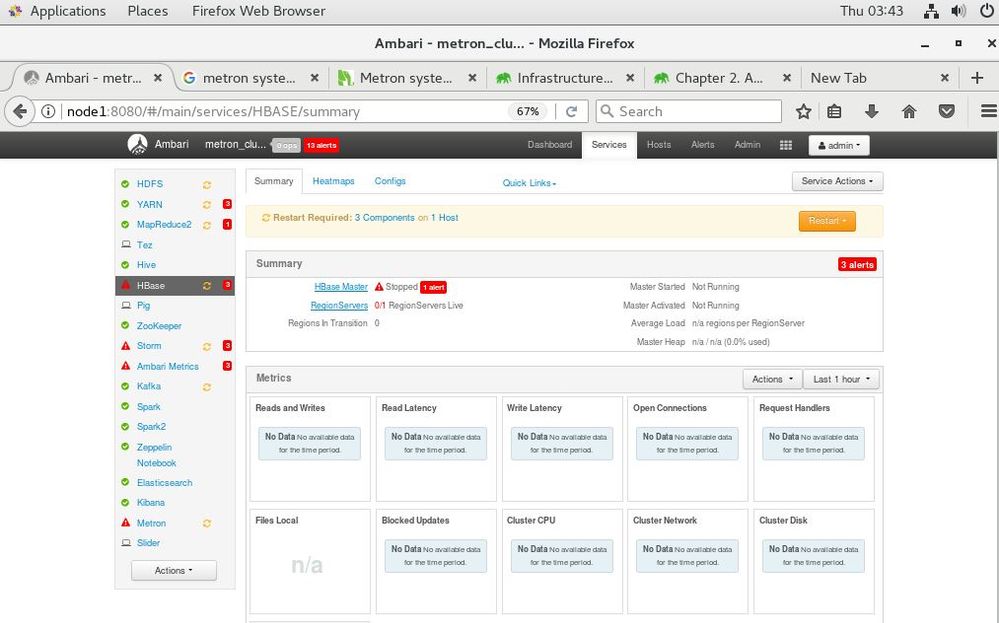The height and width of the screenshot is (623, 999).
Task: Select Hive service in sidebar
Action: [146, 264]
